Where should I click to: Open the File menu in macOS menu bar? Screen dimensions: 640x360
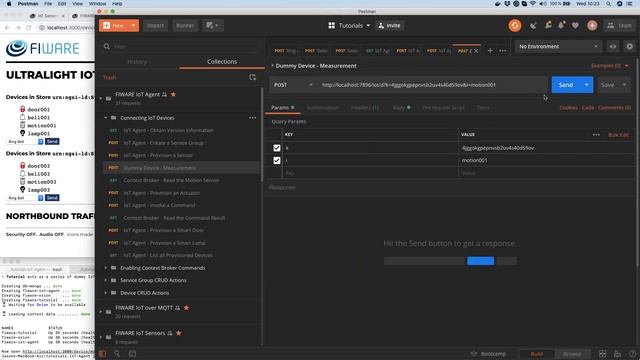point(48,4)
